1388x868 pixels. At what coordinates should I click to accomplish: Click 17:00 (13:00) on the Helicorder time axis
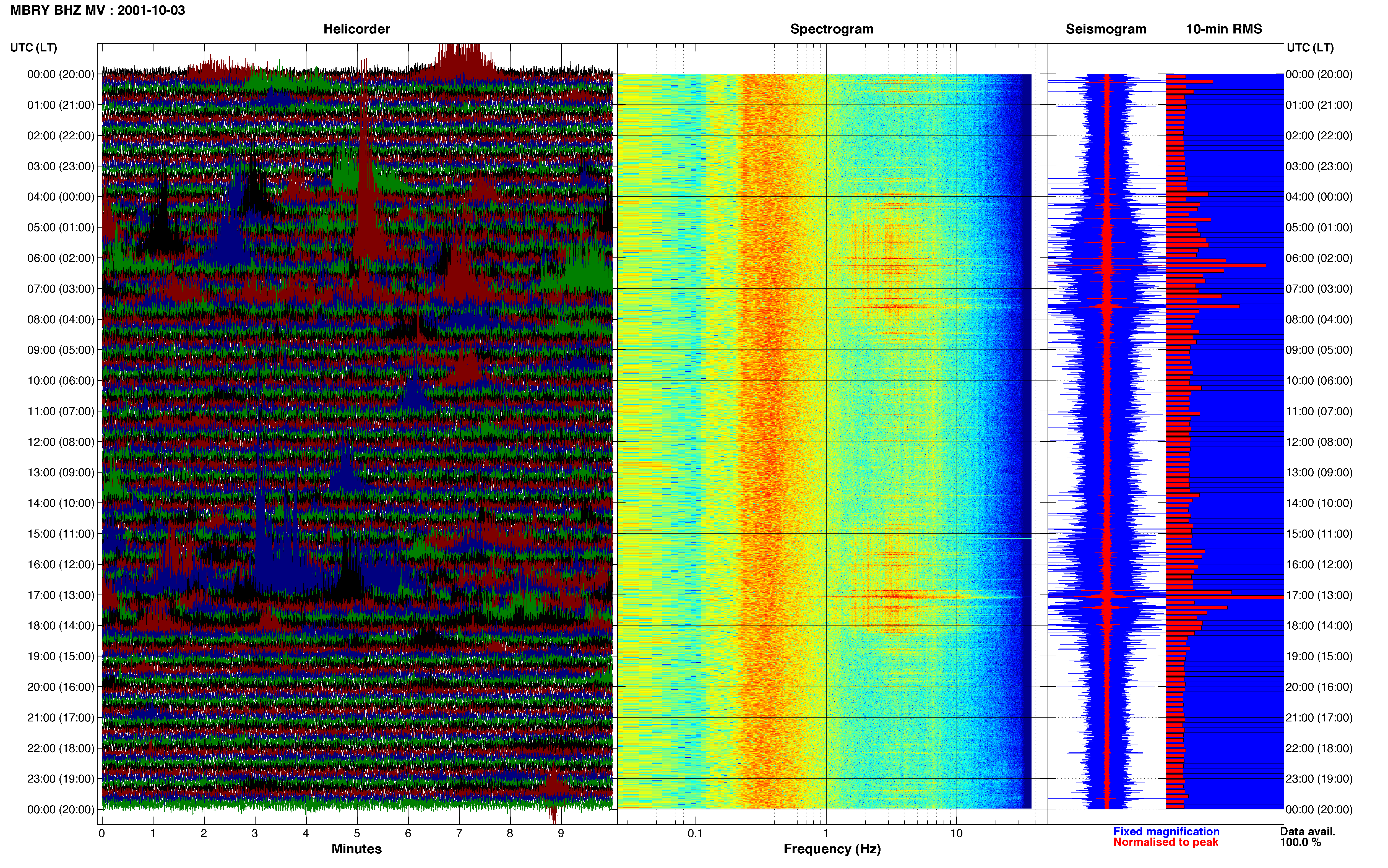[x=61, y=595]
